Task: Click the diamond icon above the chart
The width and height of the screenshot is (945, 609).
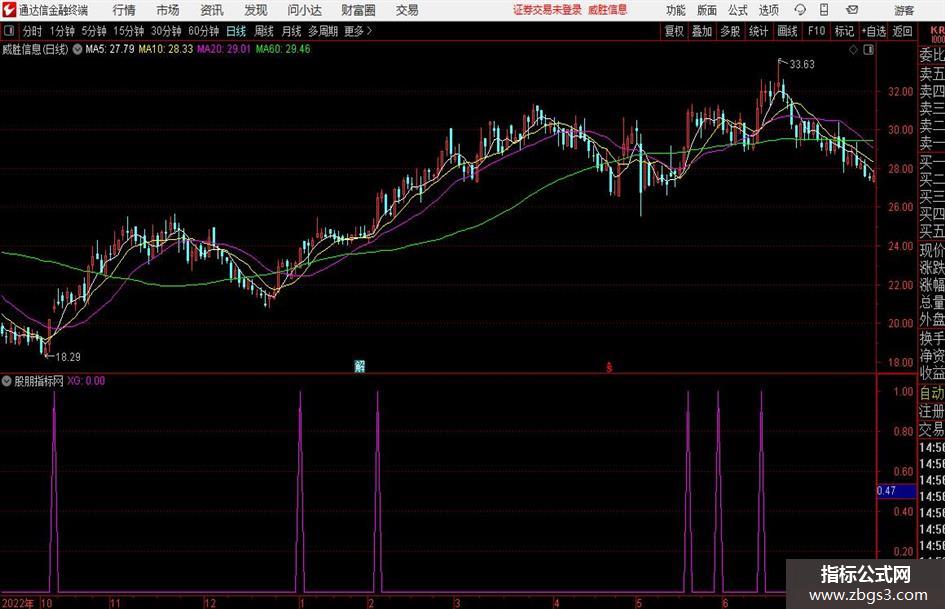Action: click(853, 50)
